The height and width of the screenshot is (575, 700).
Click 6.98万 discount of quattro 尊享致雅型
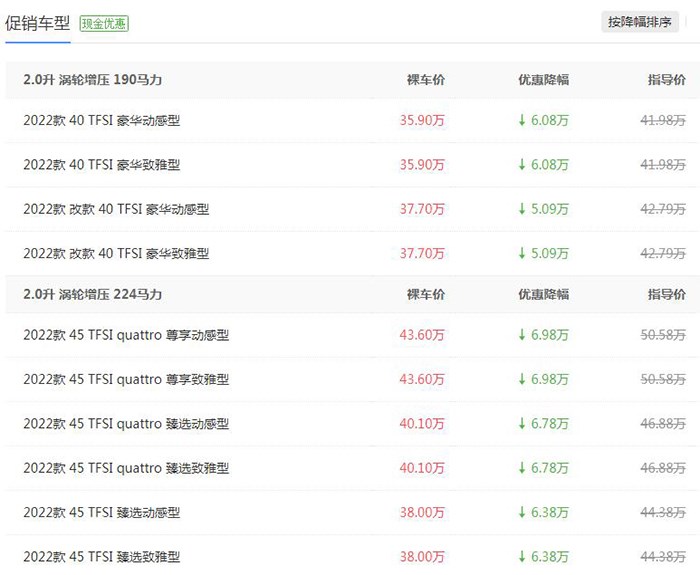click(543, 379)
